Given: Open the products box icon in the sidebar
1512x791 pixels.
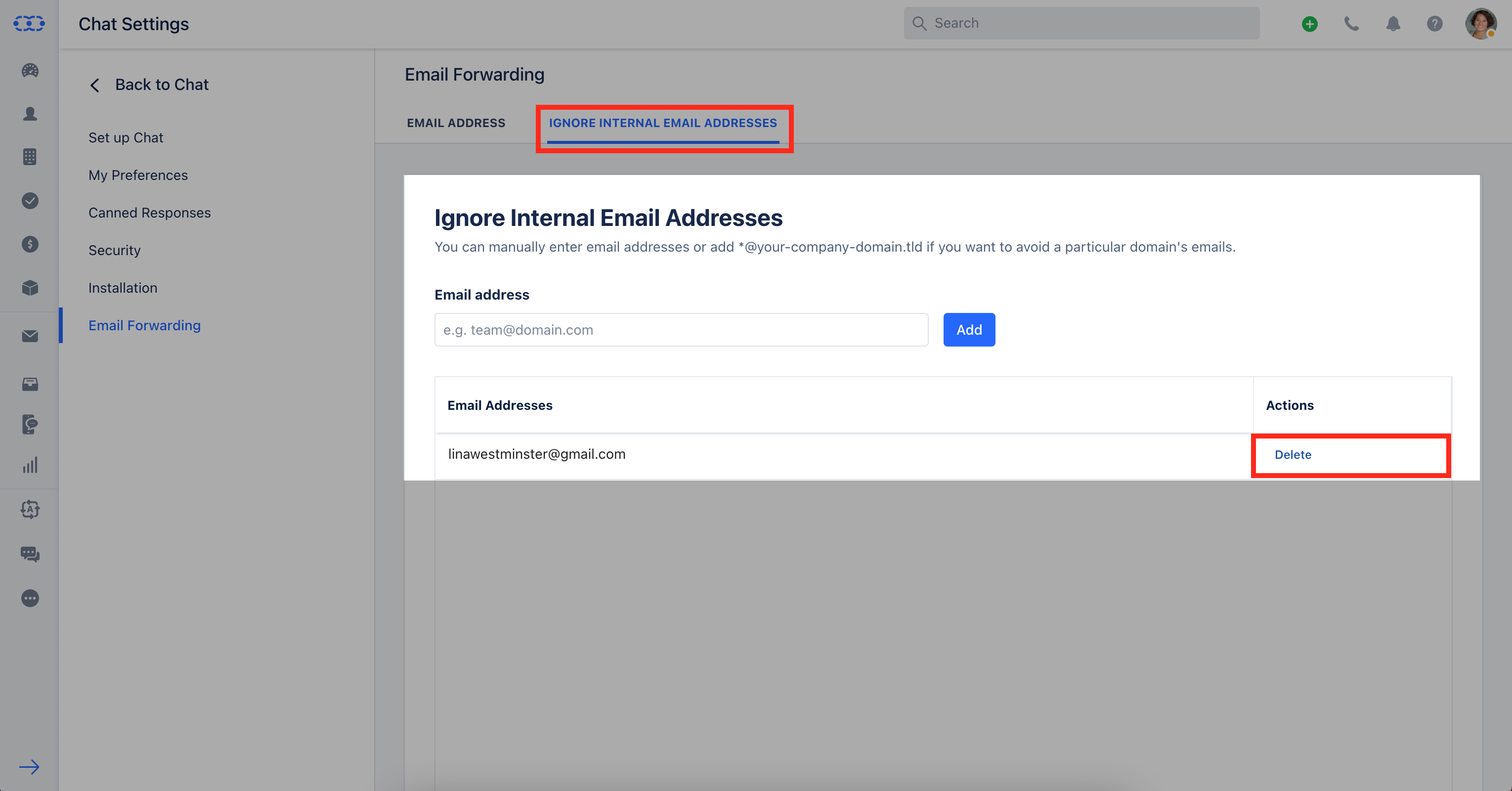Looking at the screenshot, I should pyautogui.click(x=30, y=288).
